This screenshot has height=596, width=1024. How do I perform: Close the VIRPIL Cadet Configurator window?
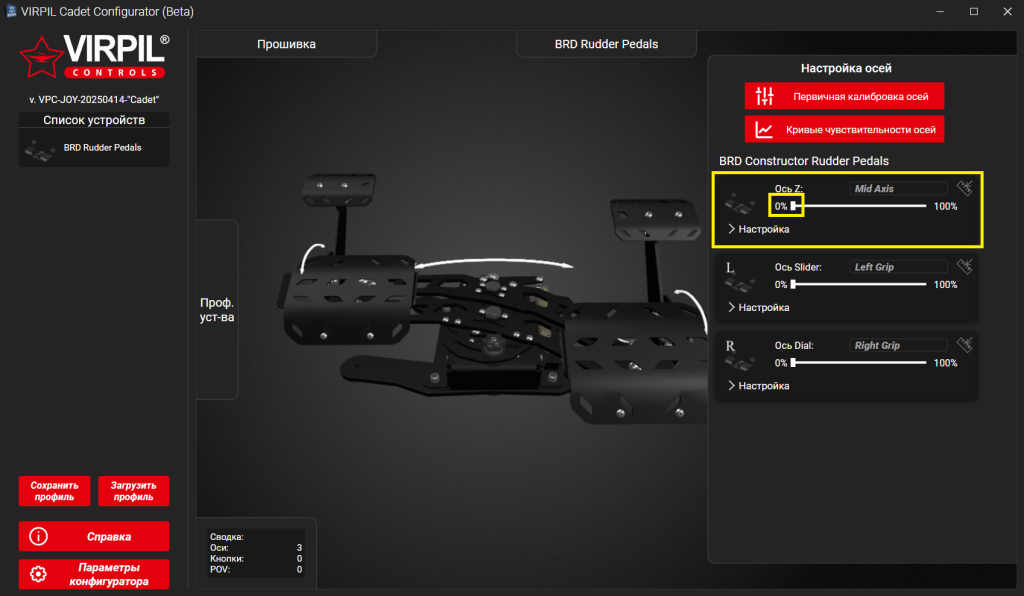[1007, 12]
